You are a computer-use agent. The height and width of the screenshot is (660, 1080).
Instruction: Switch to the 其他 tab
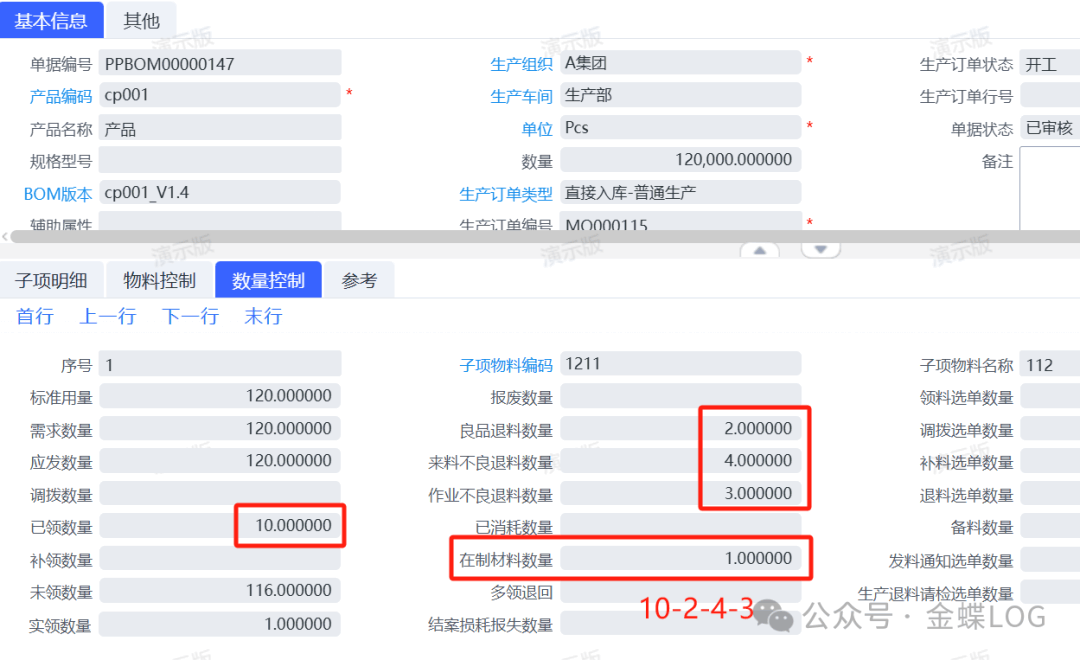pos(141,20)
